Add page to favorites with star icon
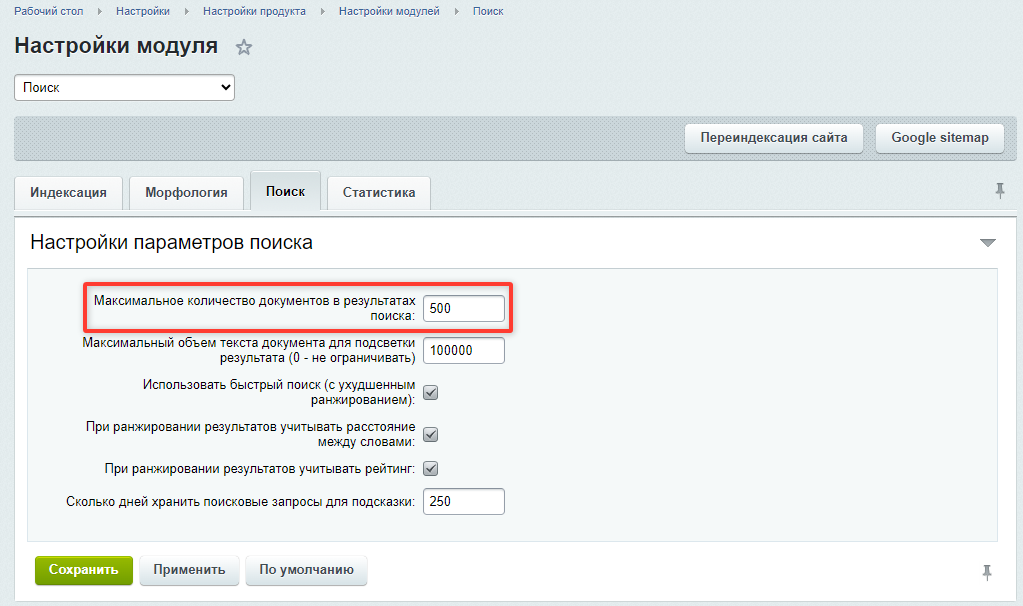Viewport: 1023px width, 606px height. [243, 47]
